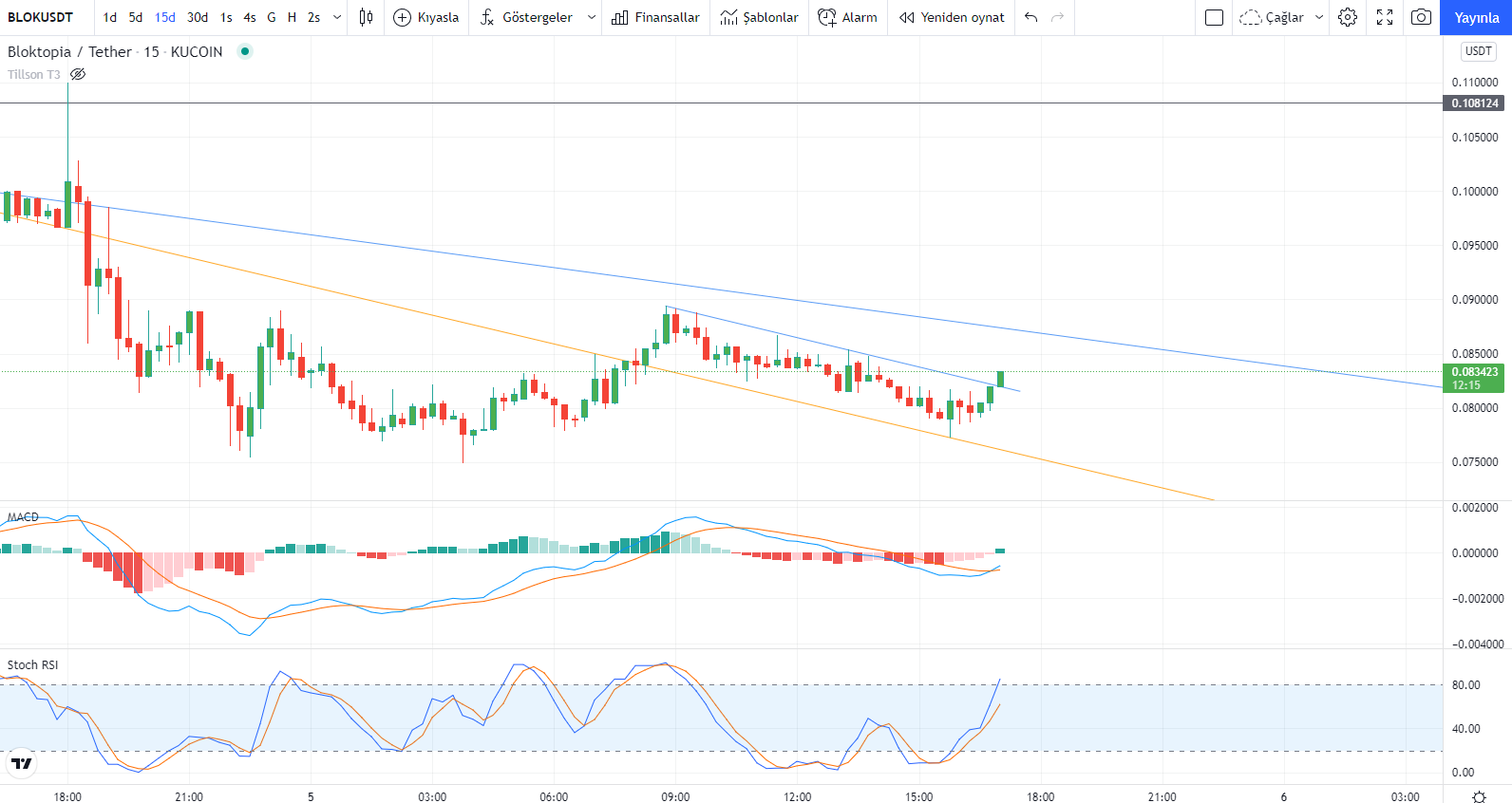This screenshot has width=1512, height=803.
Task: Open Finansallar financials panel
Action: pyautogui.click(x=655, y=17)
